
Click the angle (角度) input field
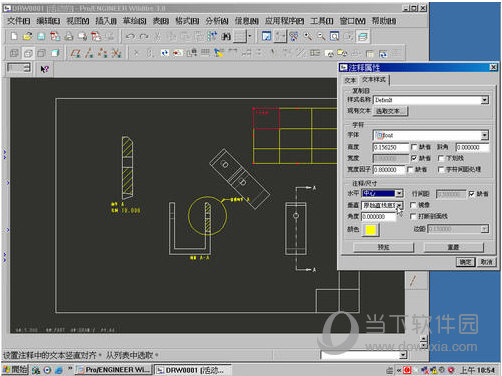(379, 216)
